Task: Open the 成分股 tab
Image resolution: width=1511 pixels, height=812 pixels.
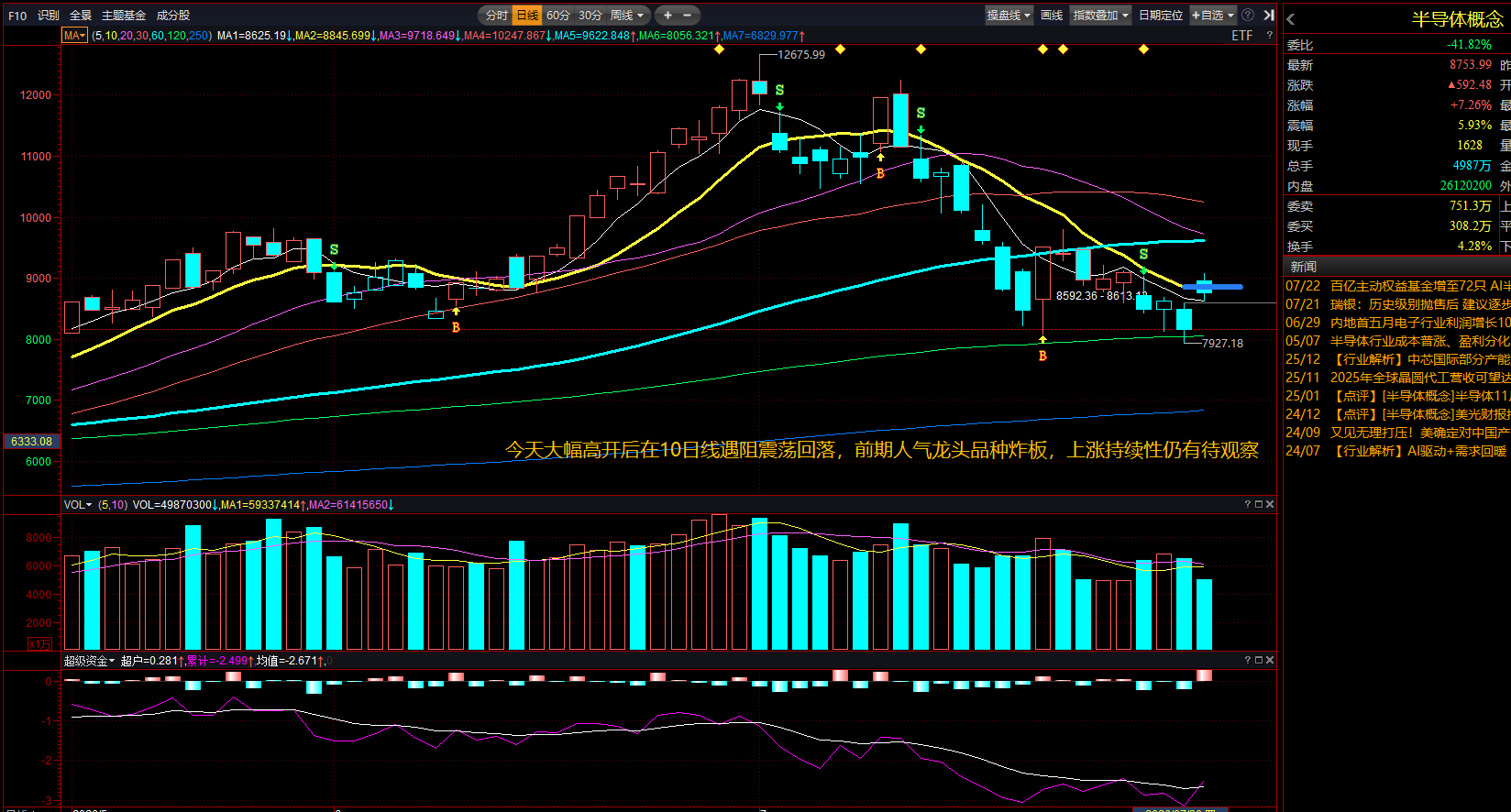Action: pos(173,15)
